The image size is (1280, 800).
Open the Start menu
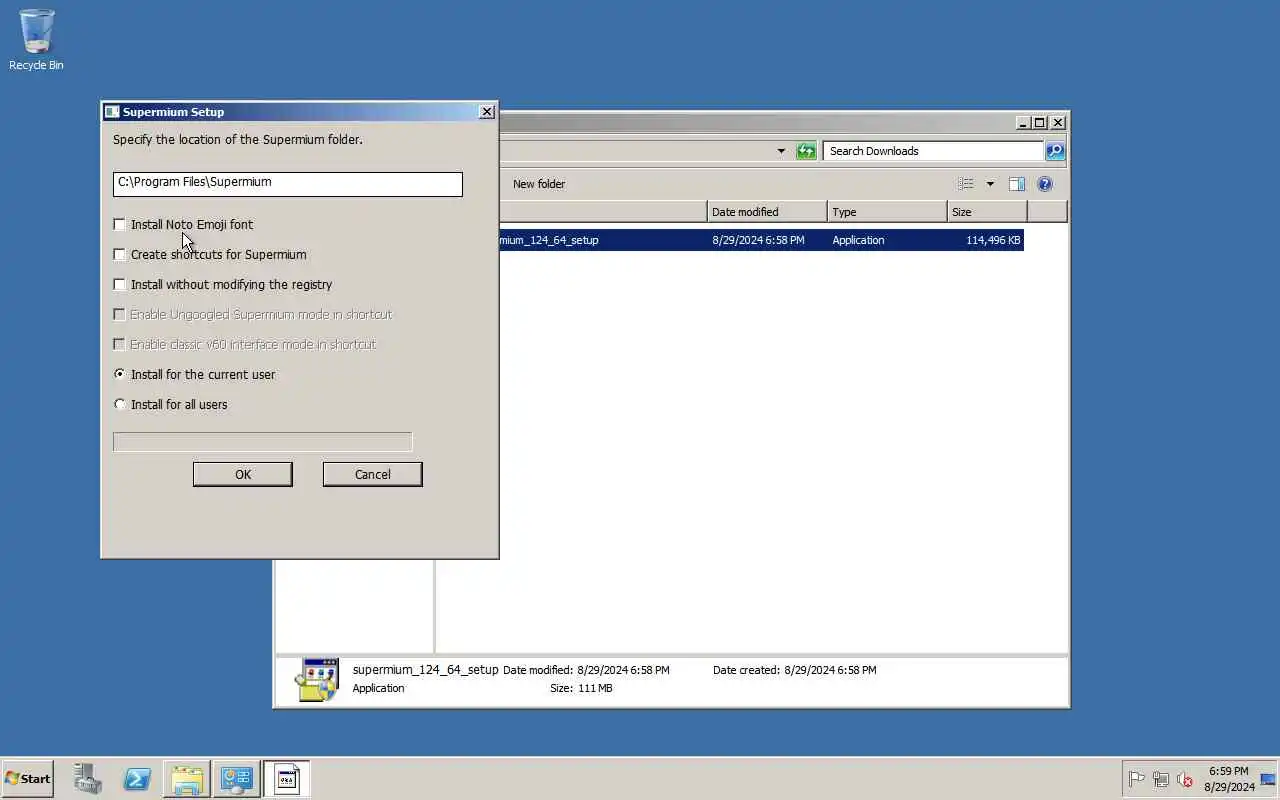pyautogui.click(x=28, y=778)
